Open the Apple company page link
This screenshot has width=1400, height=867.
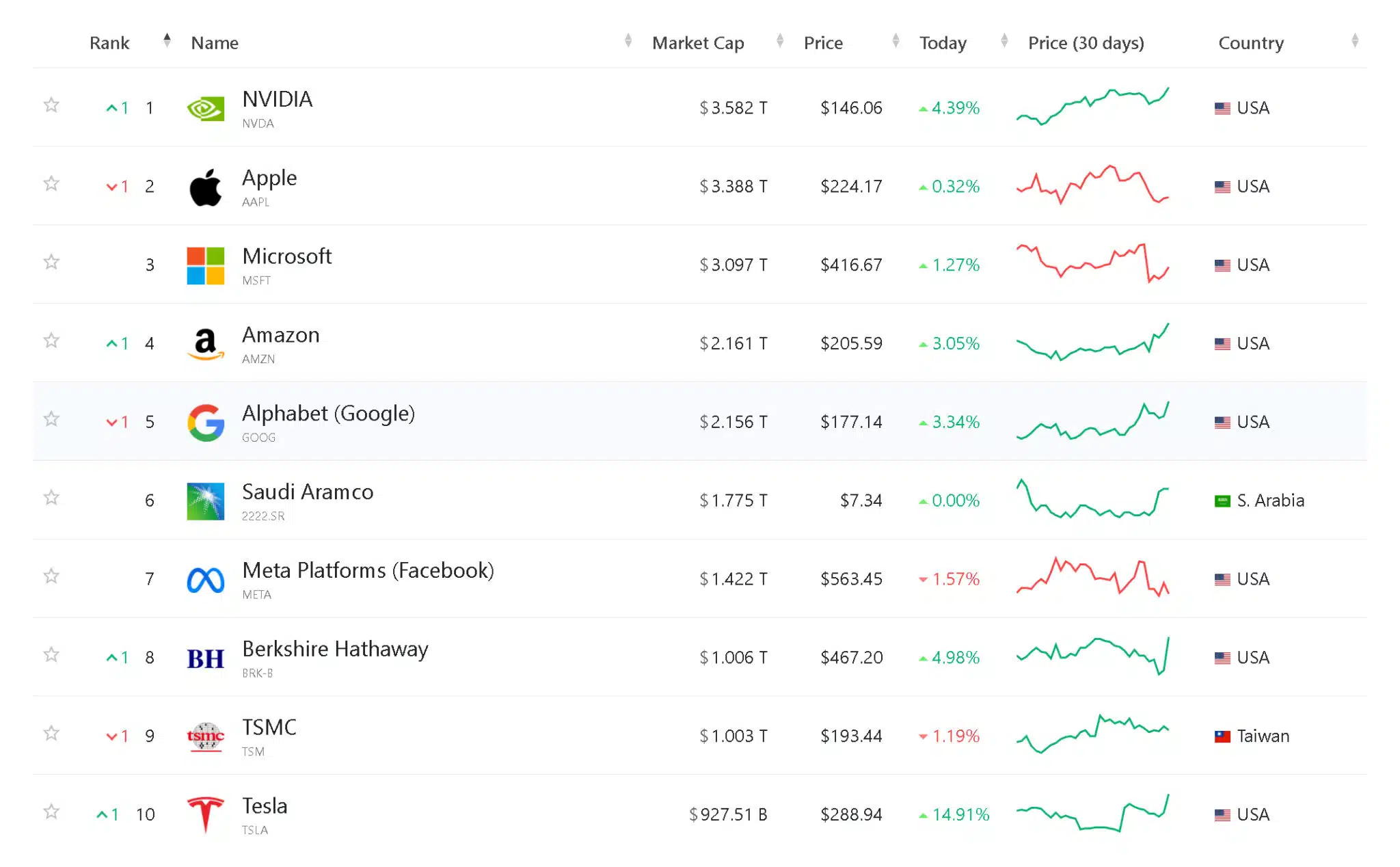point(269,178)
